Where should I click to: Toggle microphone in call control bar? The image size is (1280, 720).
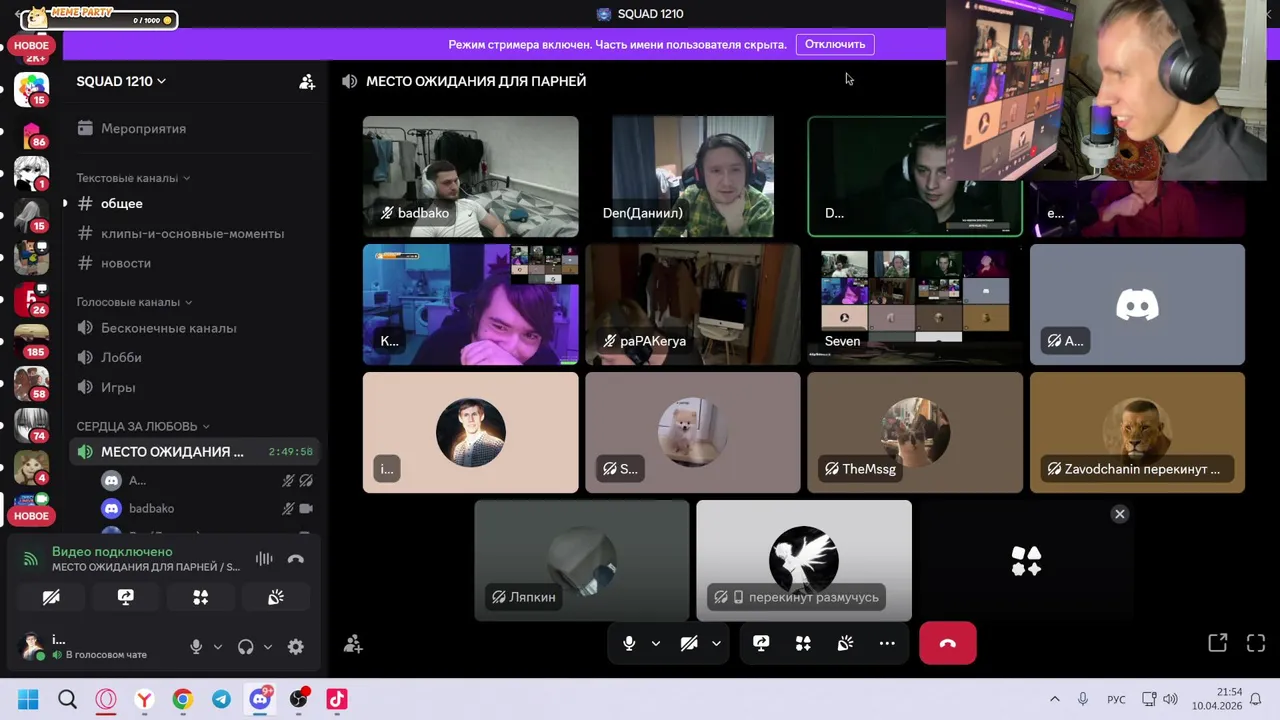tap(629, 643)
